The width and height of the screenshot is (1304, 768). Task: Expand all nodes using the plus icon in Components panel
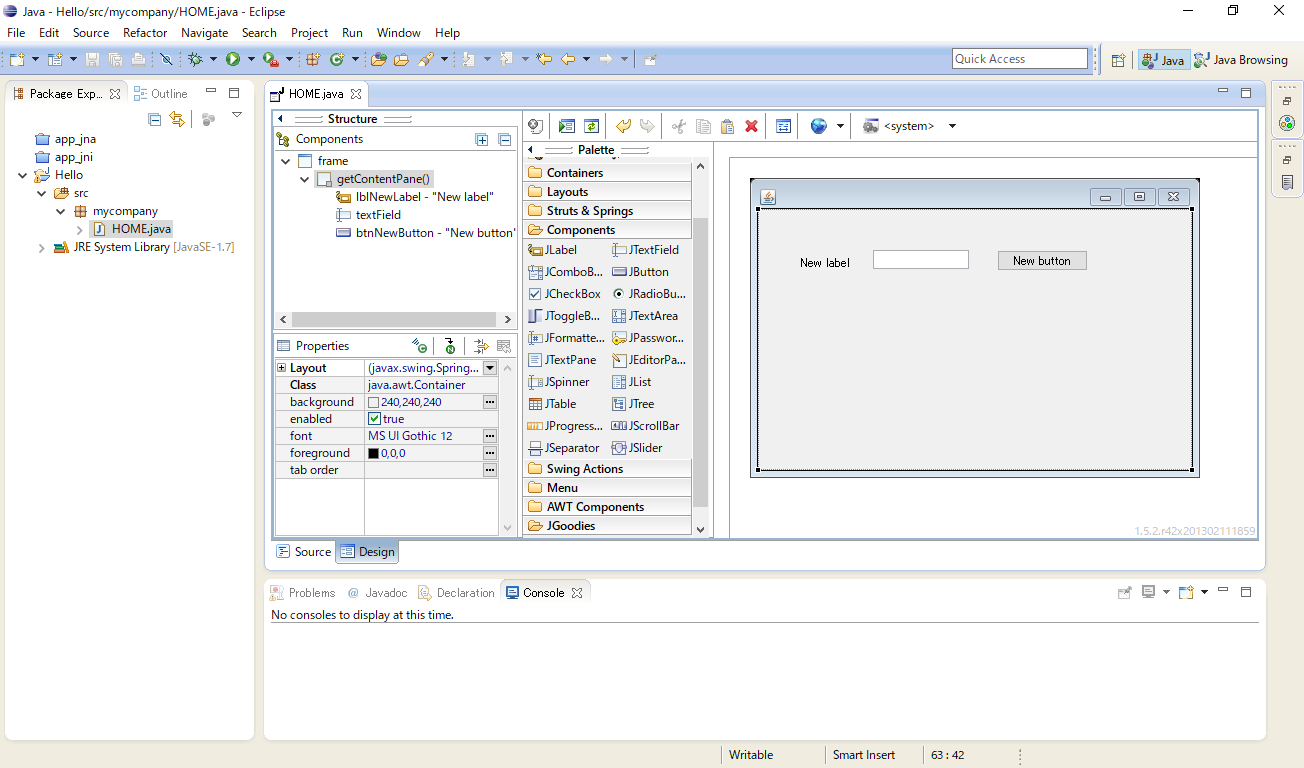tap(481, 139)
